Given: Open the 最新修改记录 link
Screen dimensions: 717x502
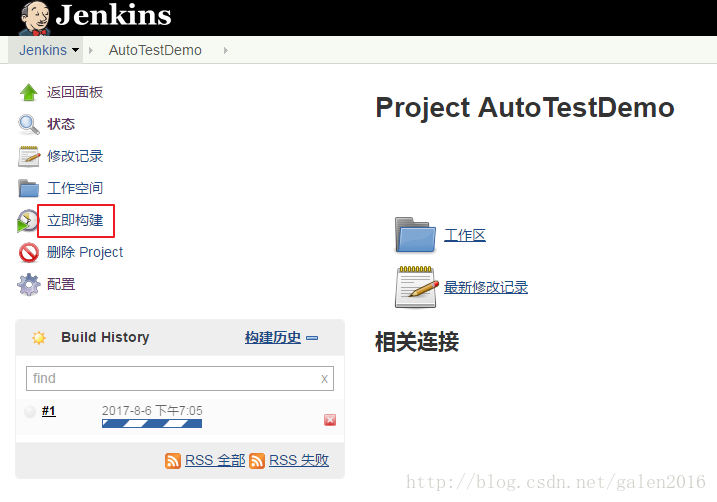Looking at the screenshot, I should click(x=486, y=288).
